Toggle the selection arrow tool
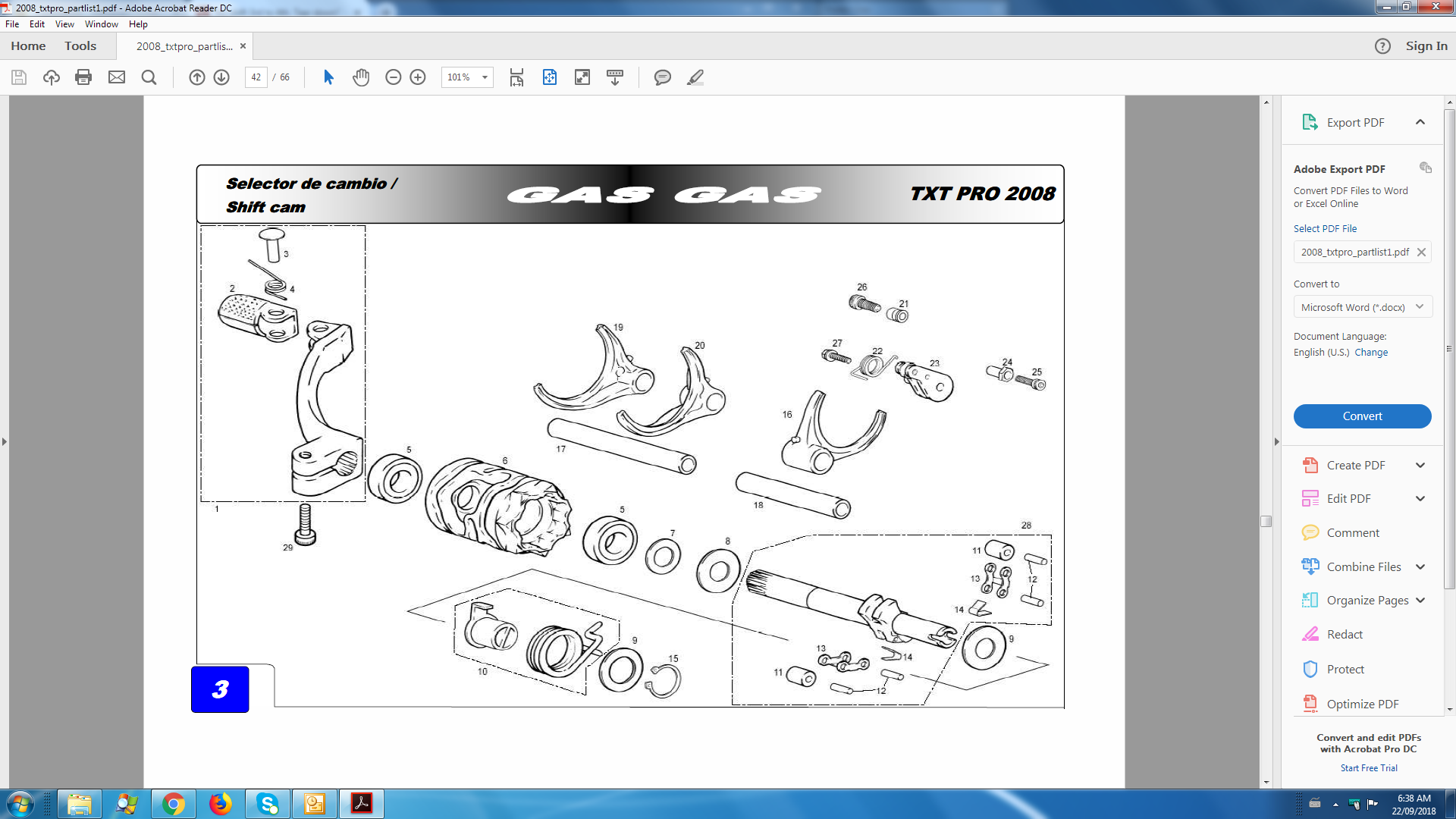The width and height of the screenshot is (1456, 819). (x=328, y=77)
